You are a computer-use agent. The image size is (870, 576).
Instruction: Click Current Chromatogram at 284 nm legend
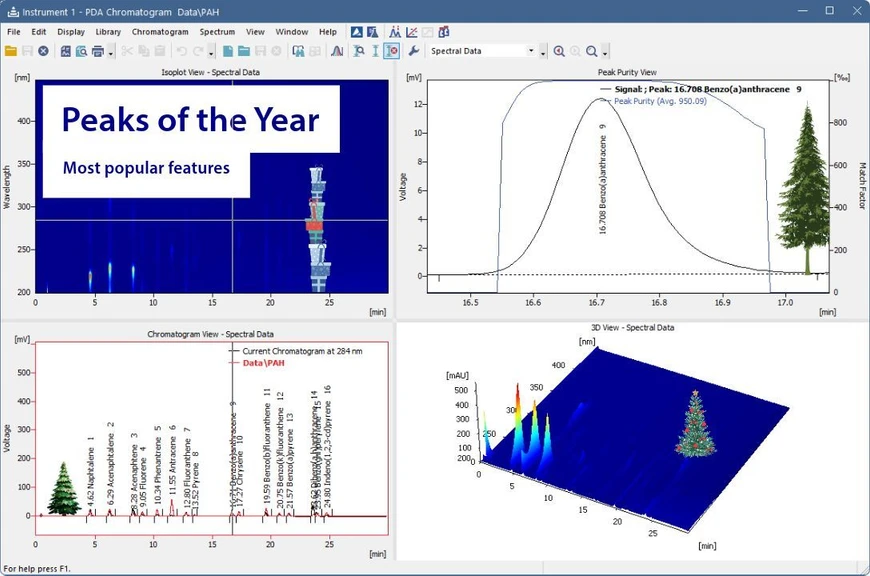pyautogui.click(x=296, y=351)
